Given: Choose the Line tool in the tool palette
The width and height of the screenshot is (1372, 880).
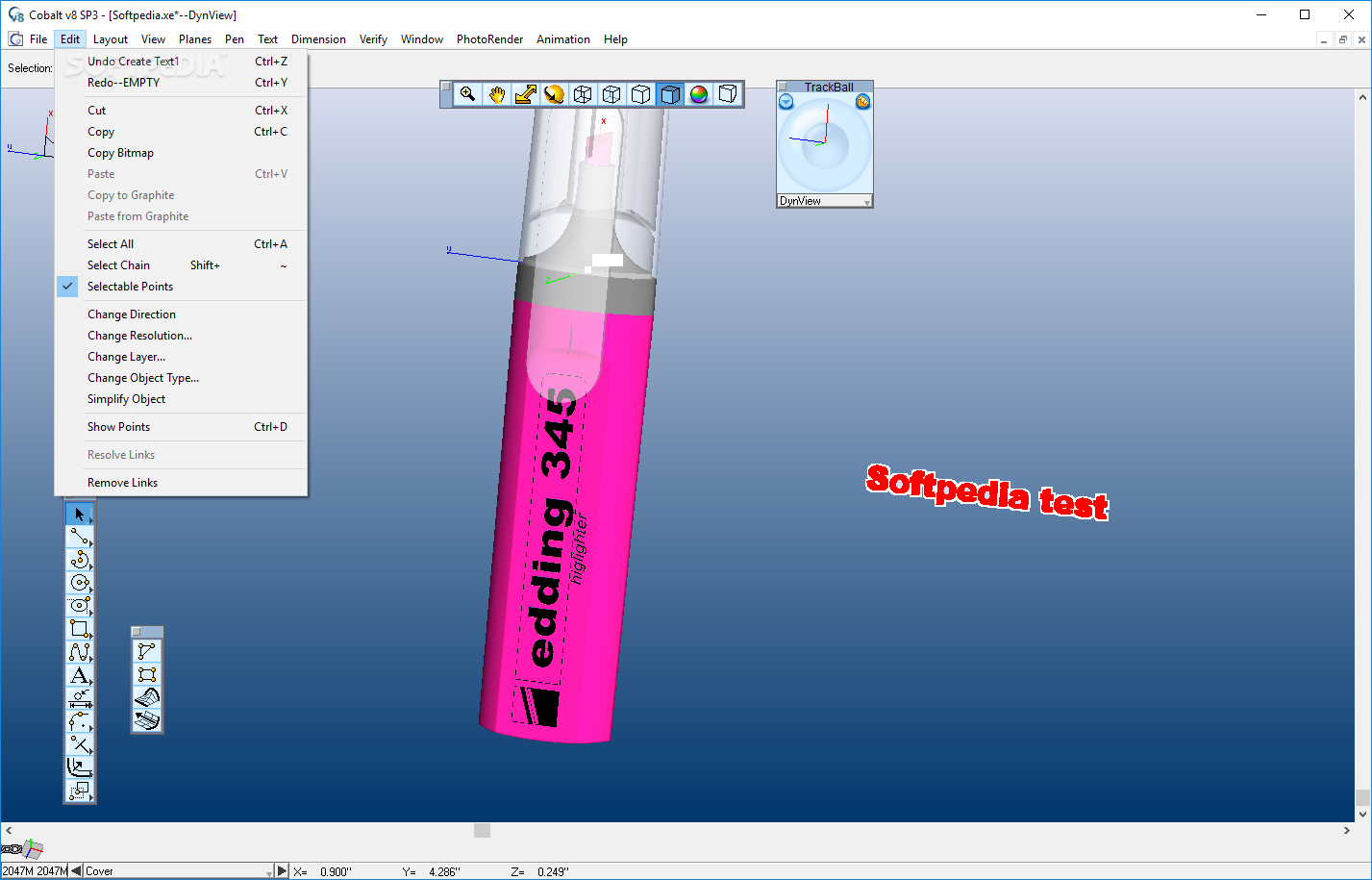Looking at the screenshot, I should tap(80, 538).
